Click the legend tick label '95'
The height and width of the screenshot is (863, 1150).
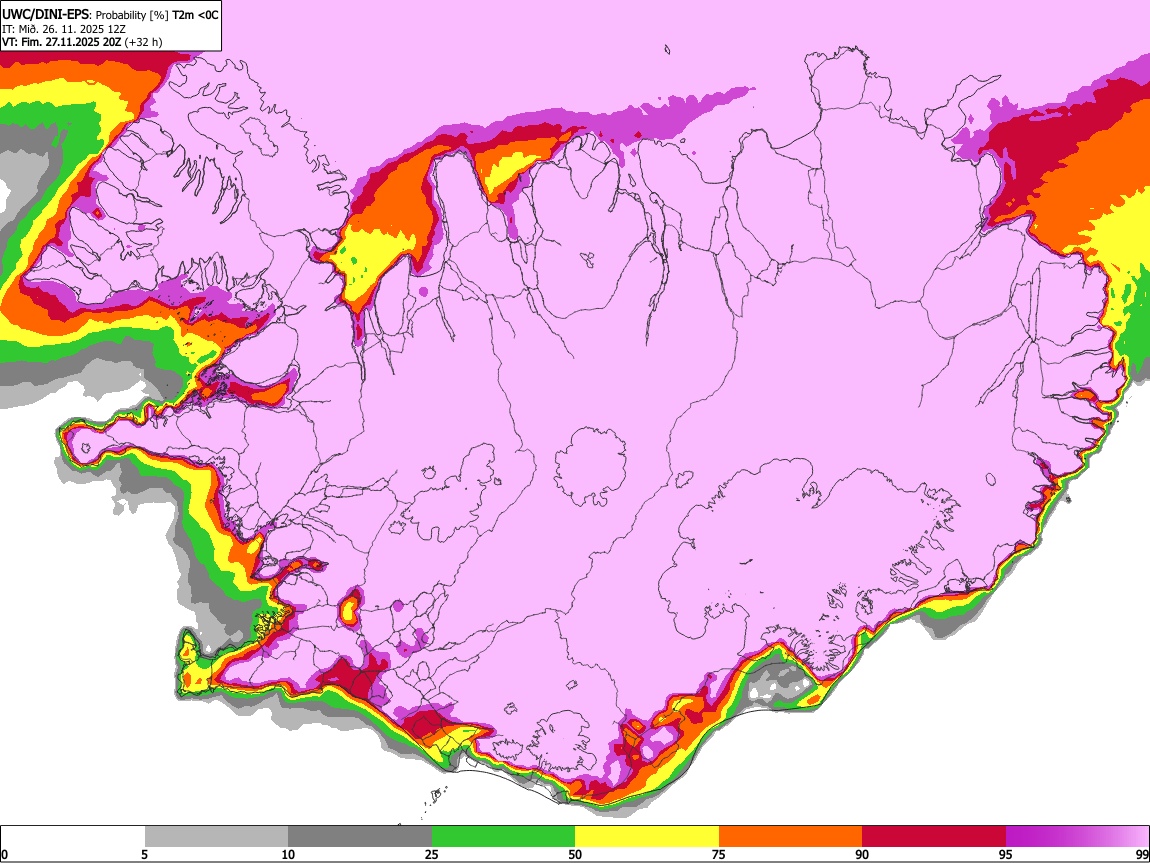pyautogui.click(x=1006, y=855)
